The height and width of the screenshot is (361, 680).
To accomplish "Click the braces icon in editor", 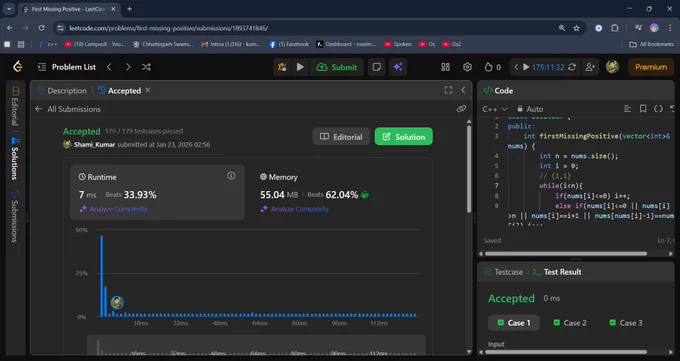I will pos(658,108).
